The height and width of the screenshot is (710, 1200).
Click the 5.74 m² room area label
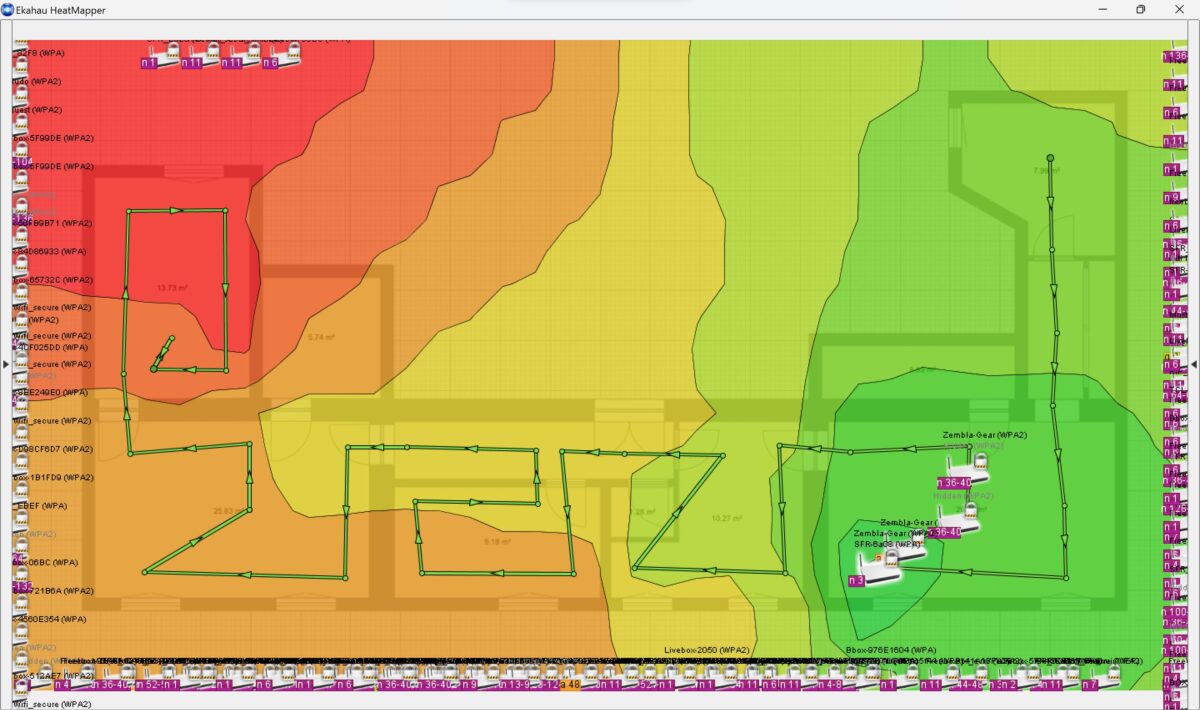(322, 337)
